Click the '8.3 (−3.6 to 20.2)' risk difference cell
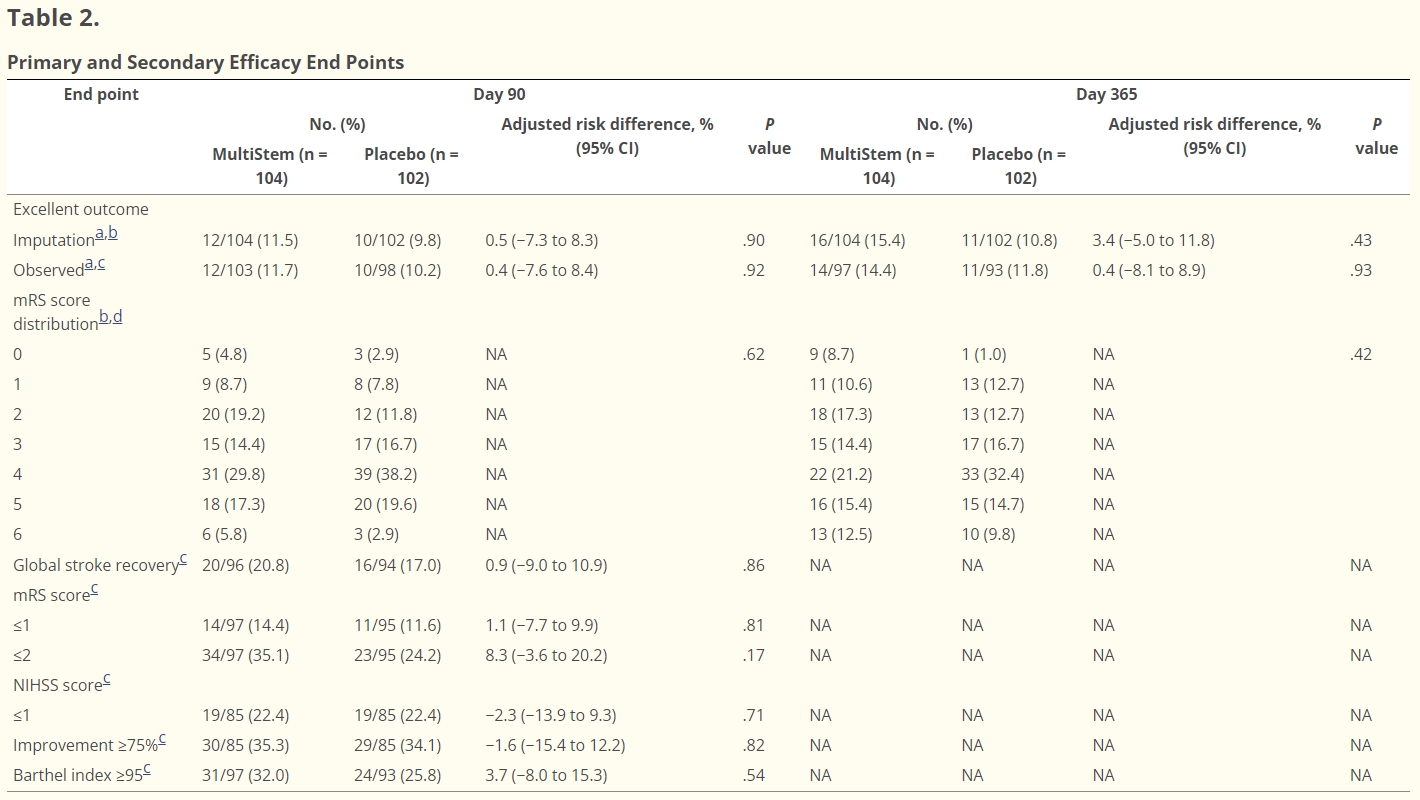 pos(546,655)
